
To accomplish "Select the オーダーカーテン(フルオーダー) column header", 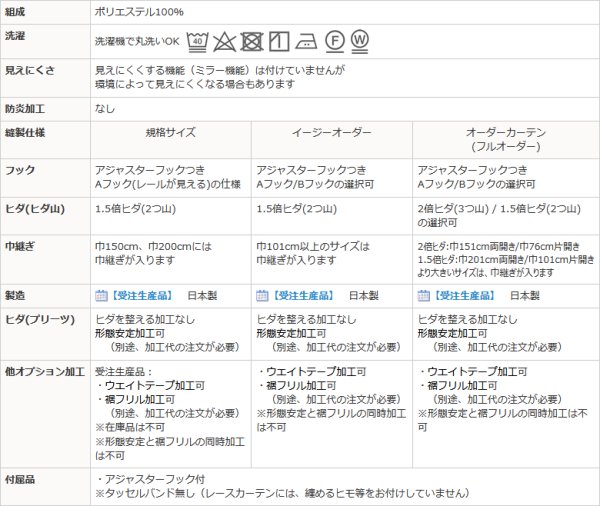I will [x=504, y=139].
